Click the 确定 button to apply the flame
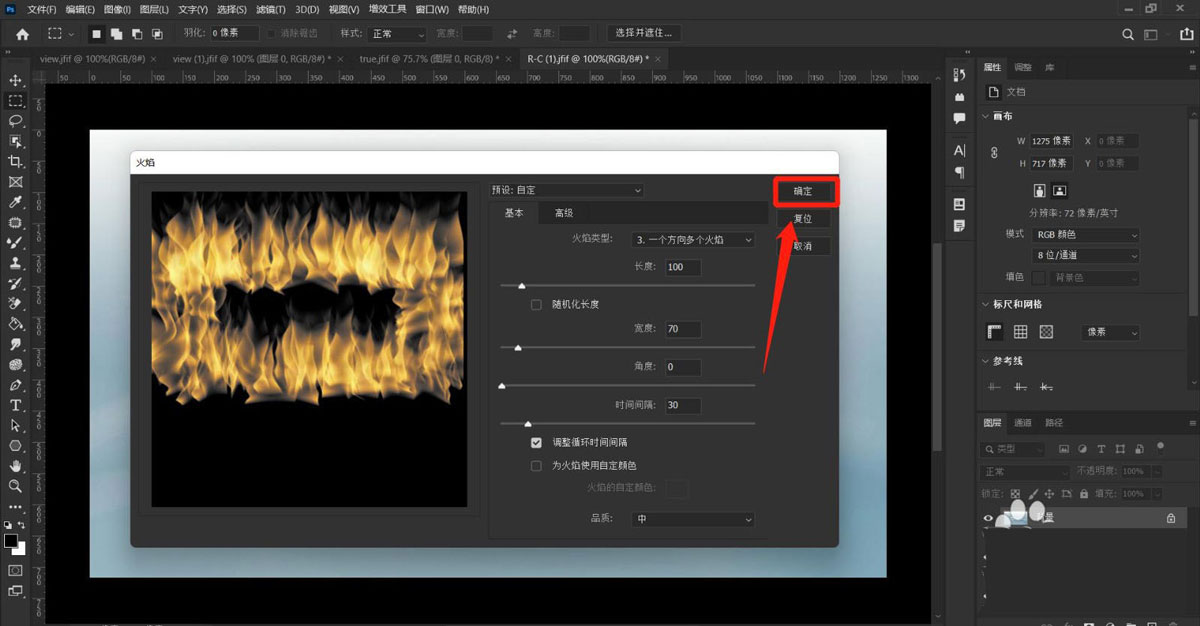The image size is (1200, 626). coord(805,190)
